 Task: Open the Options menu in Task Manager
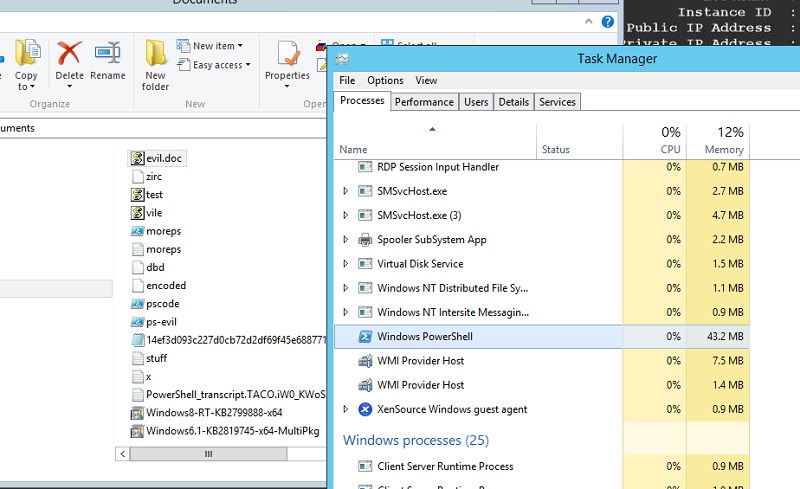[385, 80]
